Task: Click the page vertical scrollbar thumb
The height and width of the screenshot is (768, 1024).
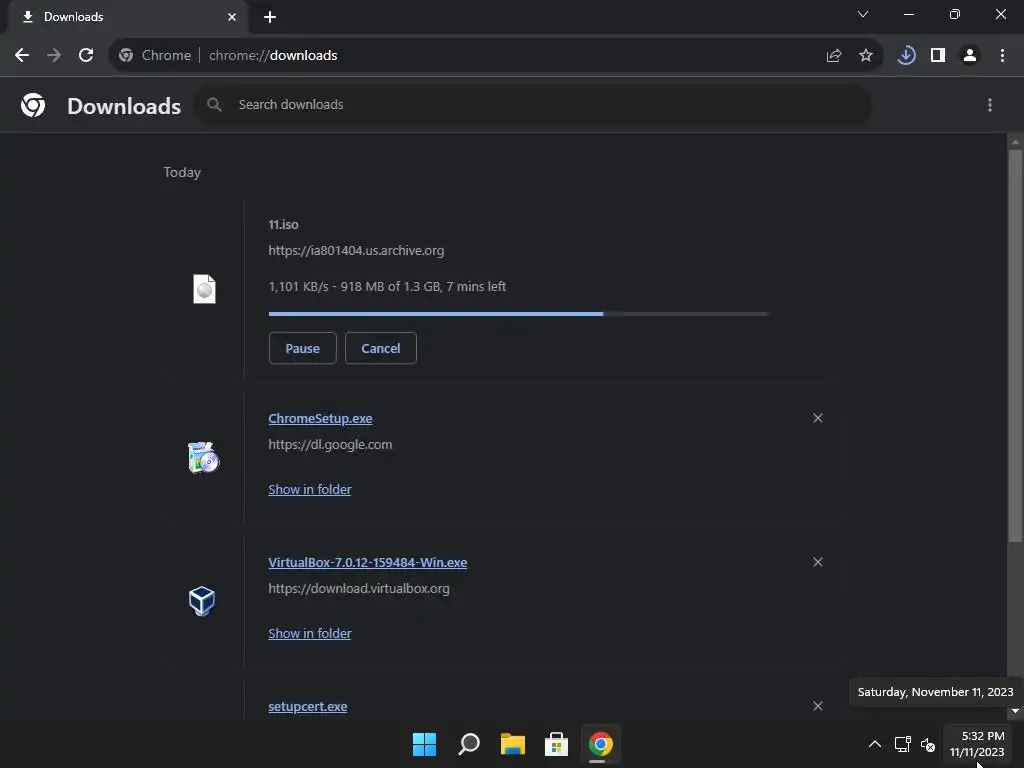Action: pos(1015,346)
